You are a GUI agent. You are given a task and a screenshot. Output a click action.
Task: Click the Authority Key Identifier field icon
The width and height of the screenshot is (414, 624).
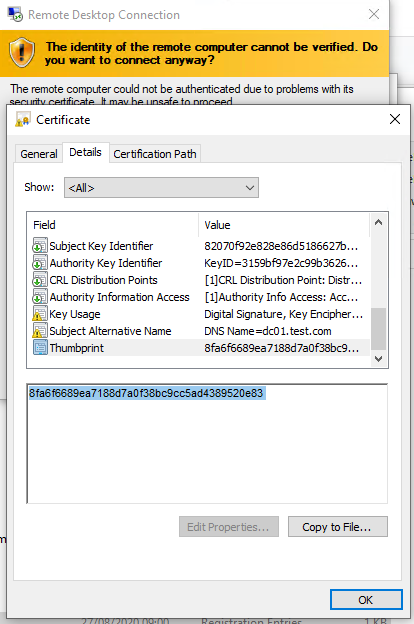point(40,263)
